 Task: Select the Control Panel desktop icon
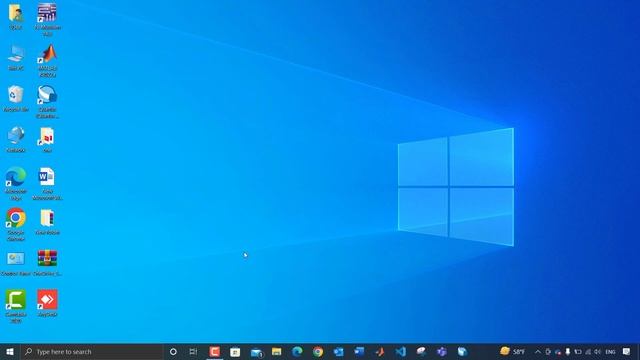tap(16, 263)
